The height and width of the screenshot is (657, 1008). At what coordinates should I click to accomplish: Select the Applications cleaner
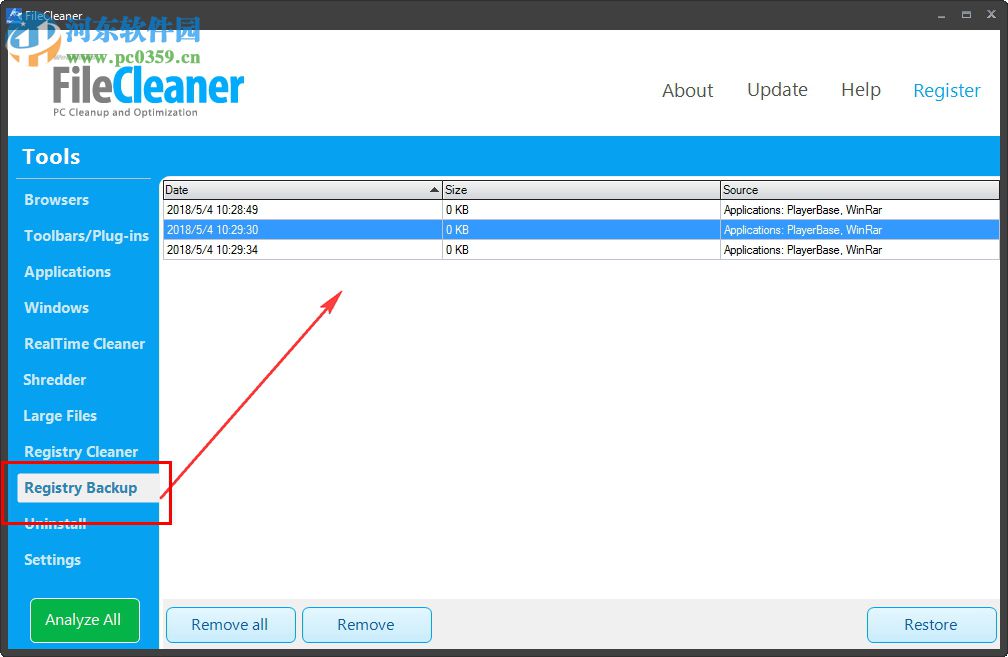(x=67, y=272)
